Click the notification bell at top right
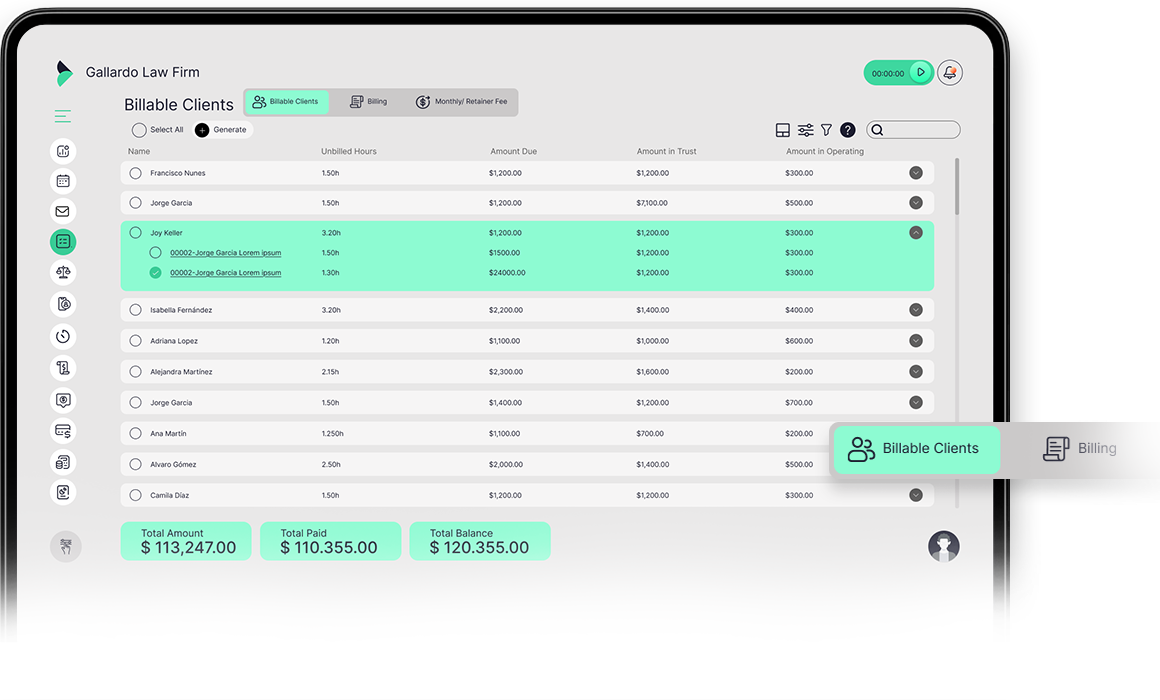The height and width of the screenshot is (700, 1160). point(949,72)
